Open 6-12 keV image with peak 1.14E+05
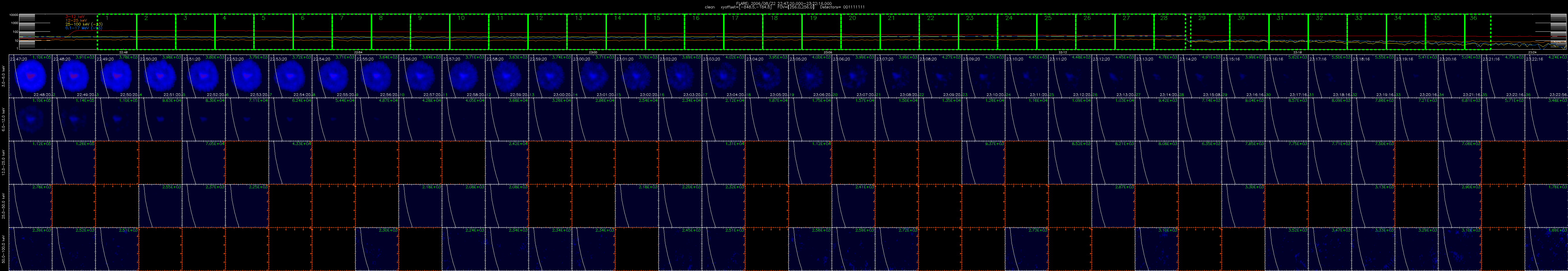The height and width of the screenshot is (271, 1568). click(x=74, y=119)
